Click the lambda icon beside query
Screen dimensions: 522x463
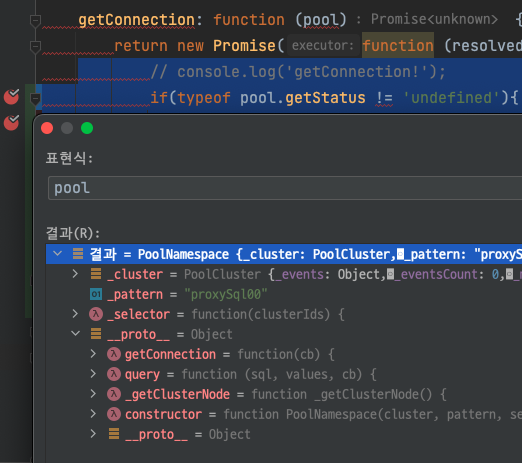click(114, 374)
